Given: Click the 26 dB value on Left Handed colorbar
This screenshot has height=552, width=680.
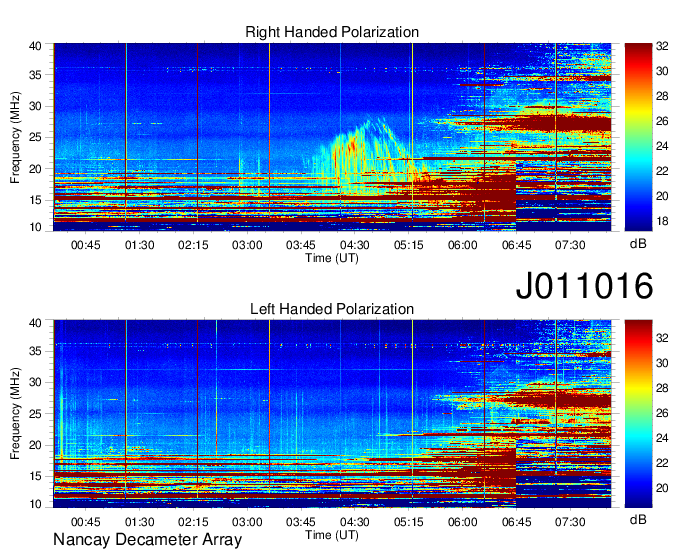Looking at the screenshot, I should point(662,413).
